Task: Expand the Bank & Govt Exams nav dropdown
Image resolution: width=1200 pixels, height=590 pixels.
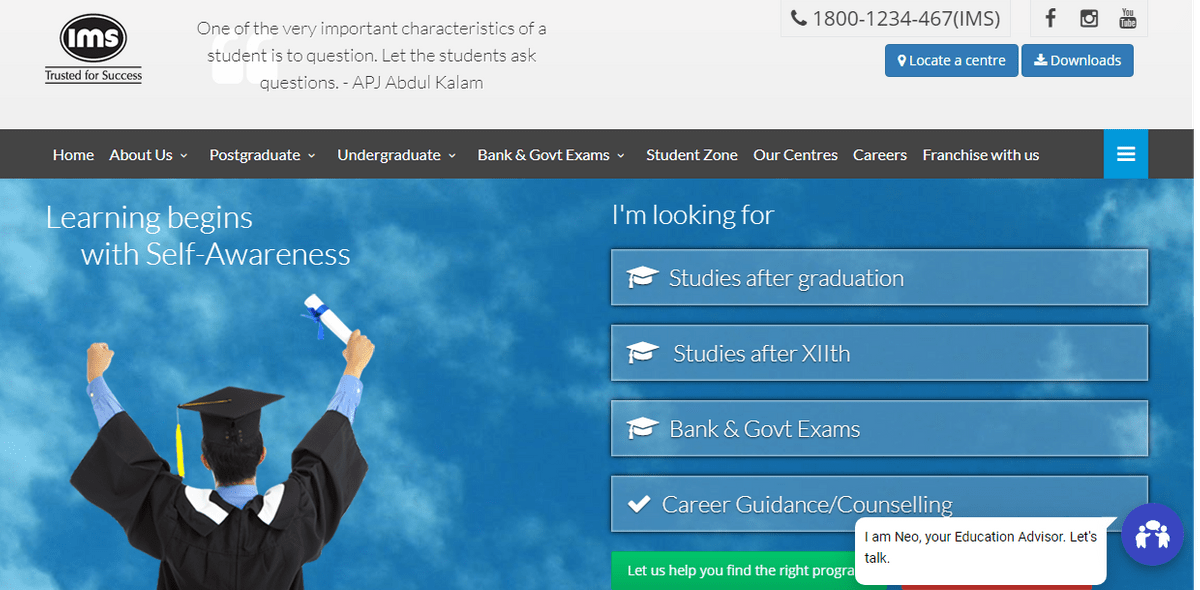Action: tap(551, 155)
